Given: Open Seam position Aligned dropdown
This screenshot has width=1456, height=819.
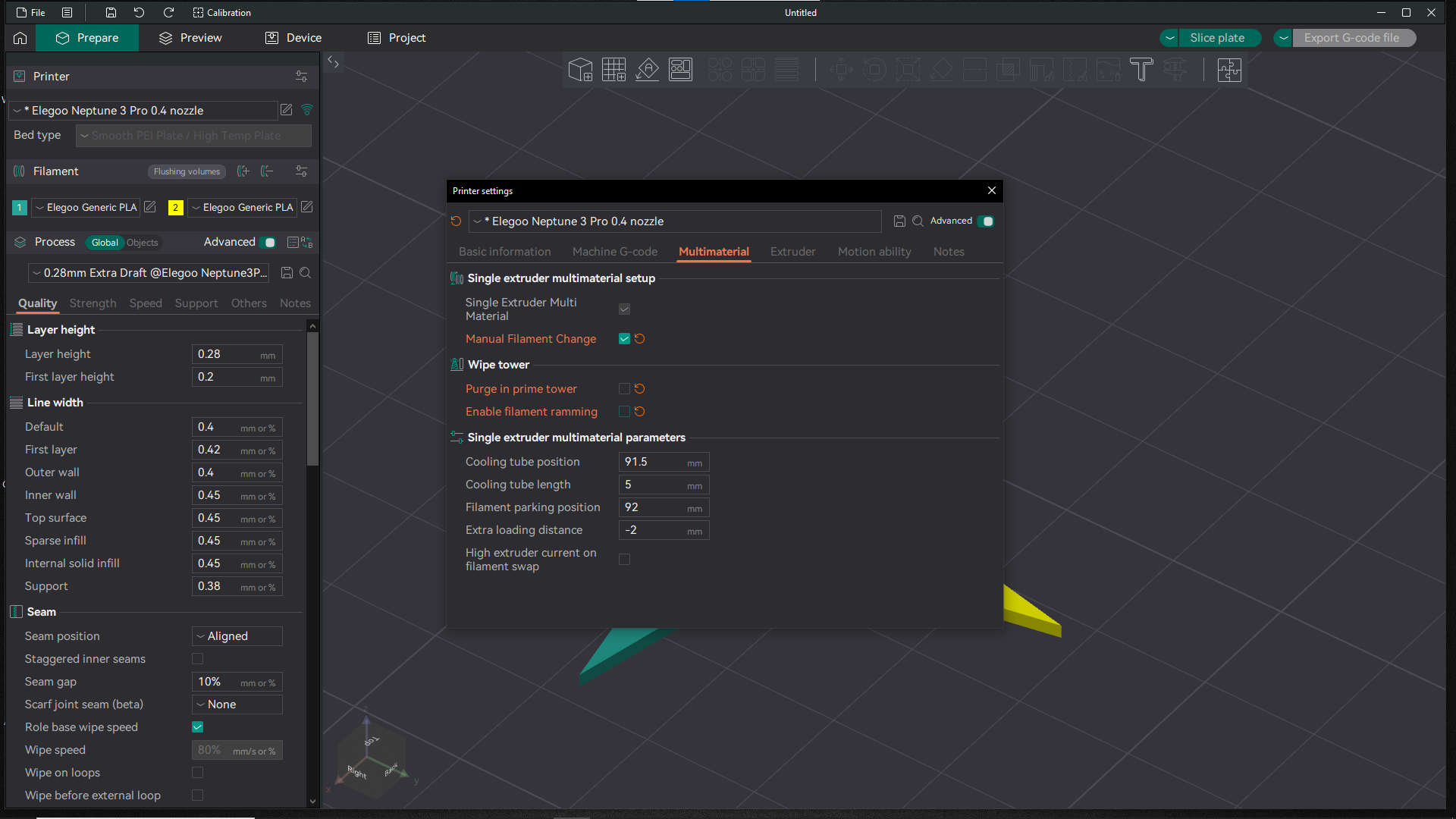Looking at the screenshot, I should click(x=237, y=636).
